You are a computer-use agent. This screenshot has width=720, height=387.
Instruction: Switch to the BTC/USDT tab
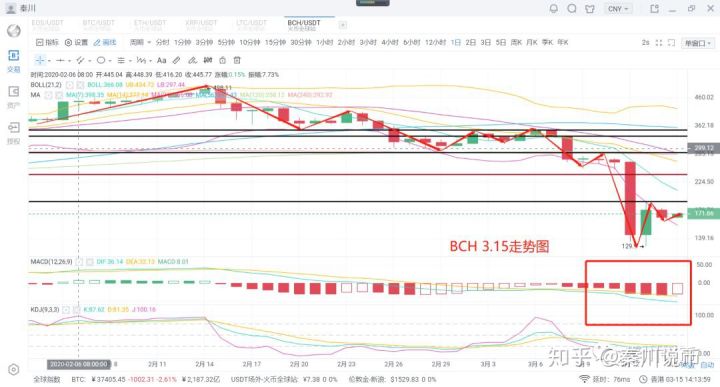[98, 25]
